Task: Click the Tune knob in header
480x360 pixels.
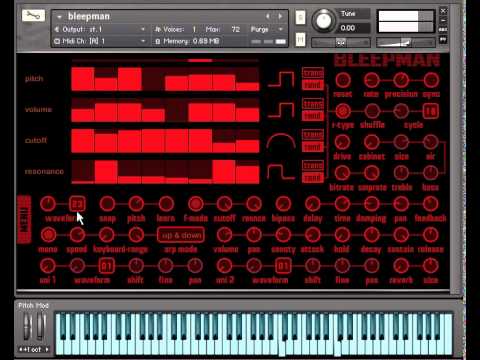Action: pos(323,21)
